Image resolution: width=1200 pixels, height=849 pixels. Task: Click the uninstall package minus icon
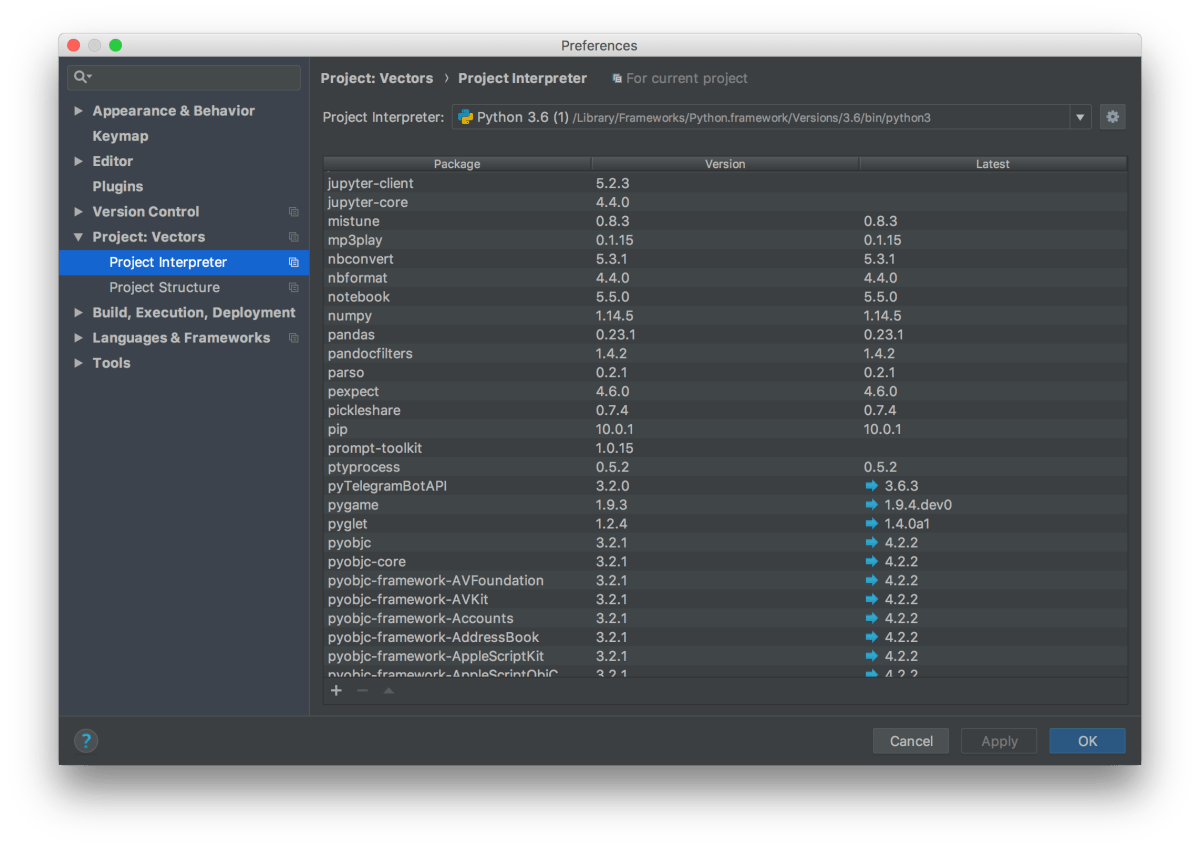(362, 690)
